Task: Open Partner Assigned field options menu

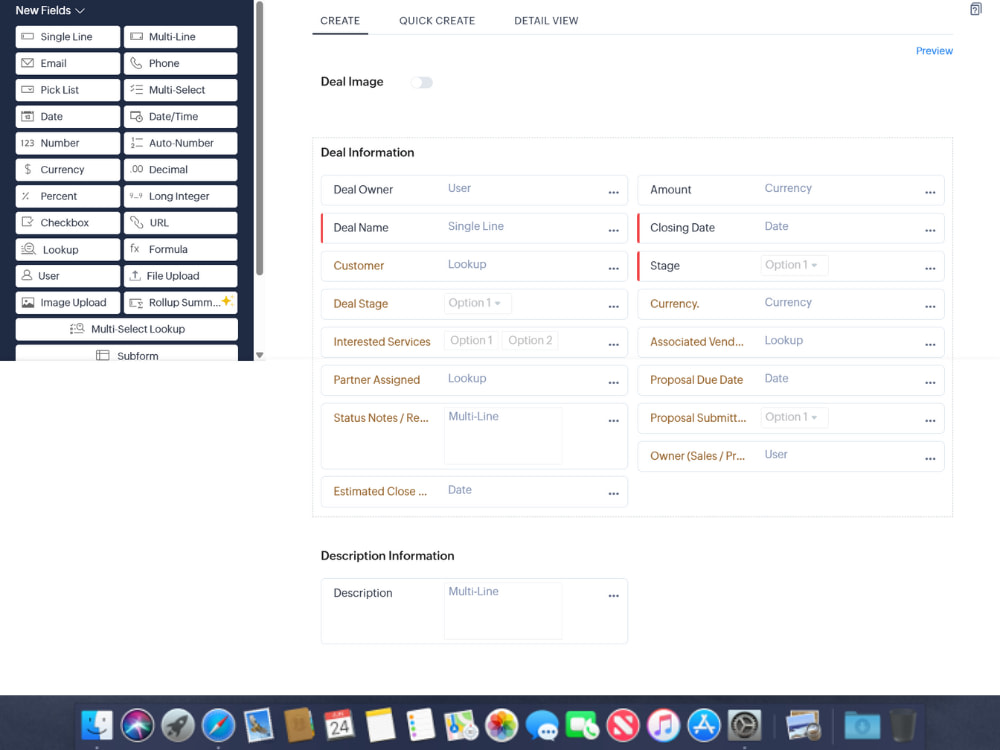Action: [614, 383]
